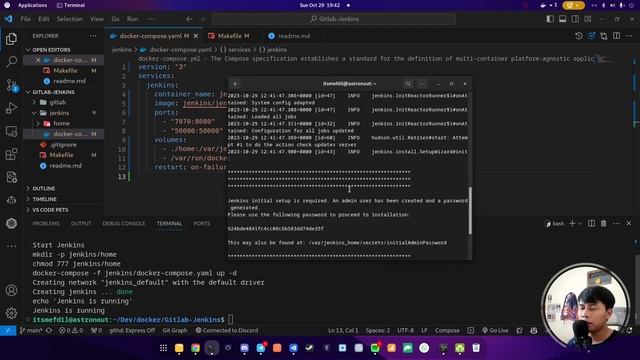Image resolution: width=640 pixels, height=360 pixels.
Task: Click search icon in floating terminal window
Action: 408,84
